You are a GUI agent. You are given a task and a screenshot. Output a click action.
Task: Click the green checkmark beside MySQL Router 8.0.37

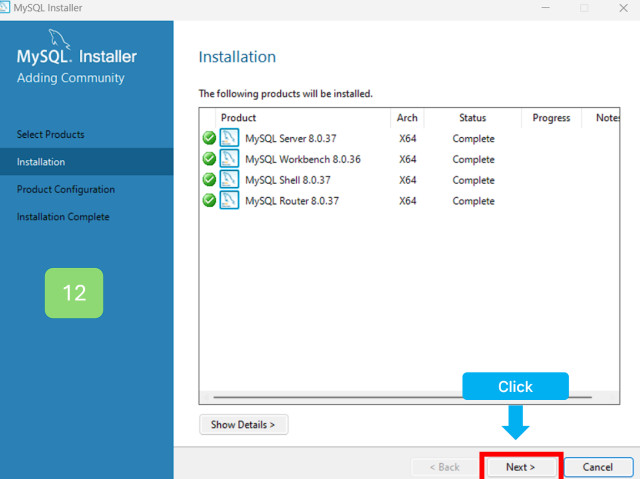(209, 200)
